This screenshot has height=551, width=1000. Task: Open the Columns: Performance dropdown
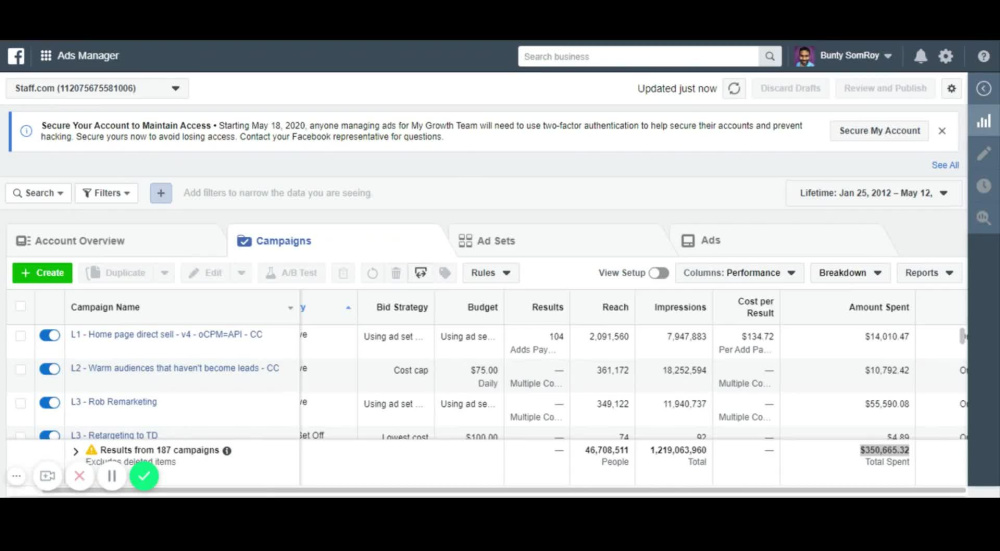[x=739, y=273]
